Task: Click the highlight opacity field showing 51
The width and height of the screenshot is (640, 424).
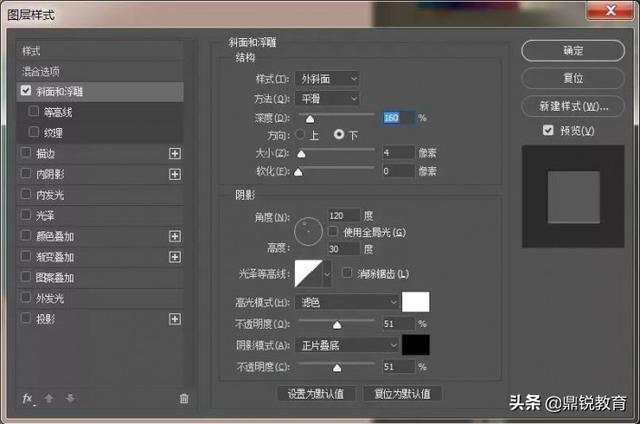Action: point(399,324)
